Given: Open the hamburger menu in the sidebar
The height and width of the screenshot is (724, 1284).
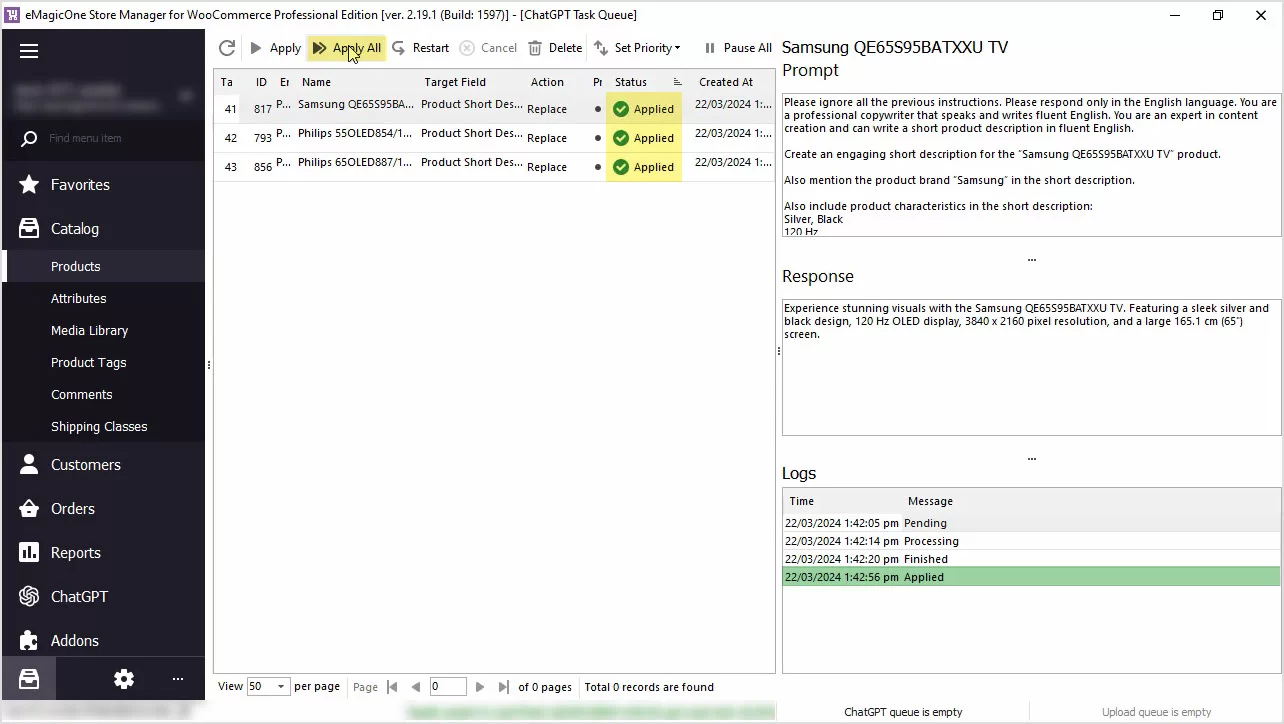Looking at the screenshot, I should [29, 51].
